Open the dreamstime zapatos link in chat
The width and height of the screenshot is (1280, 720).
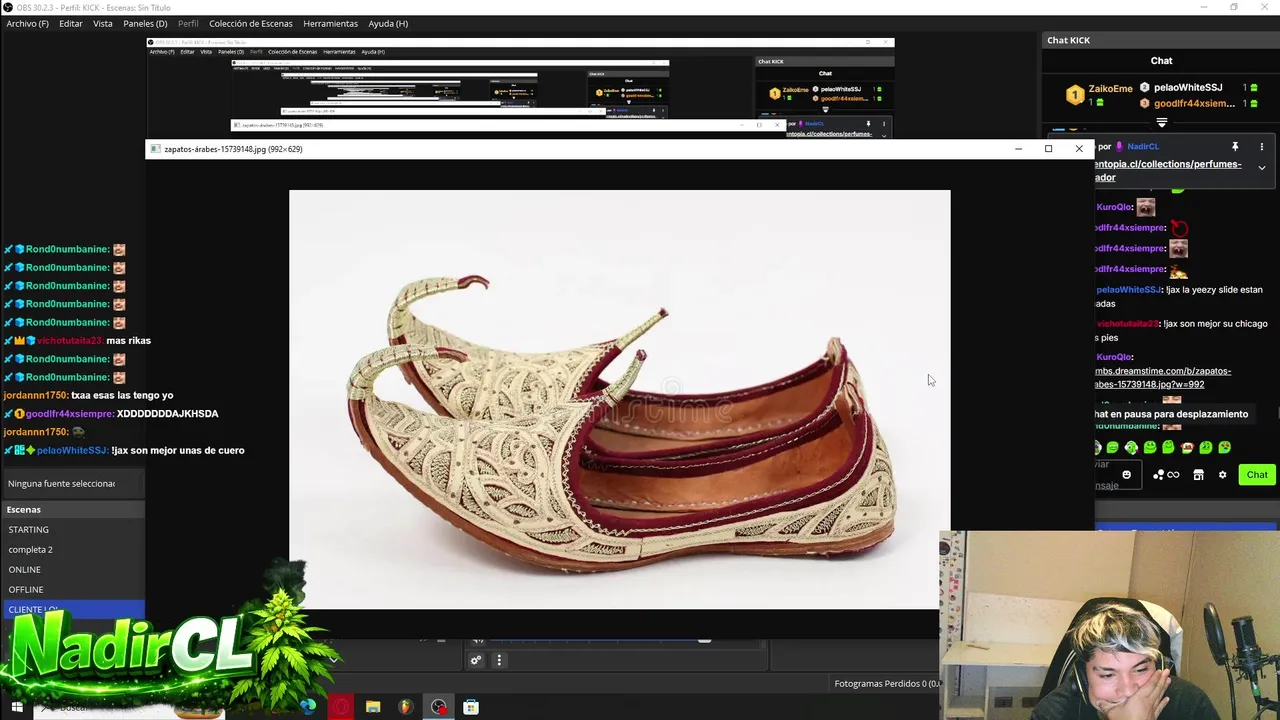[x=1163, y=377]
